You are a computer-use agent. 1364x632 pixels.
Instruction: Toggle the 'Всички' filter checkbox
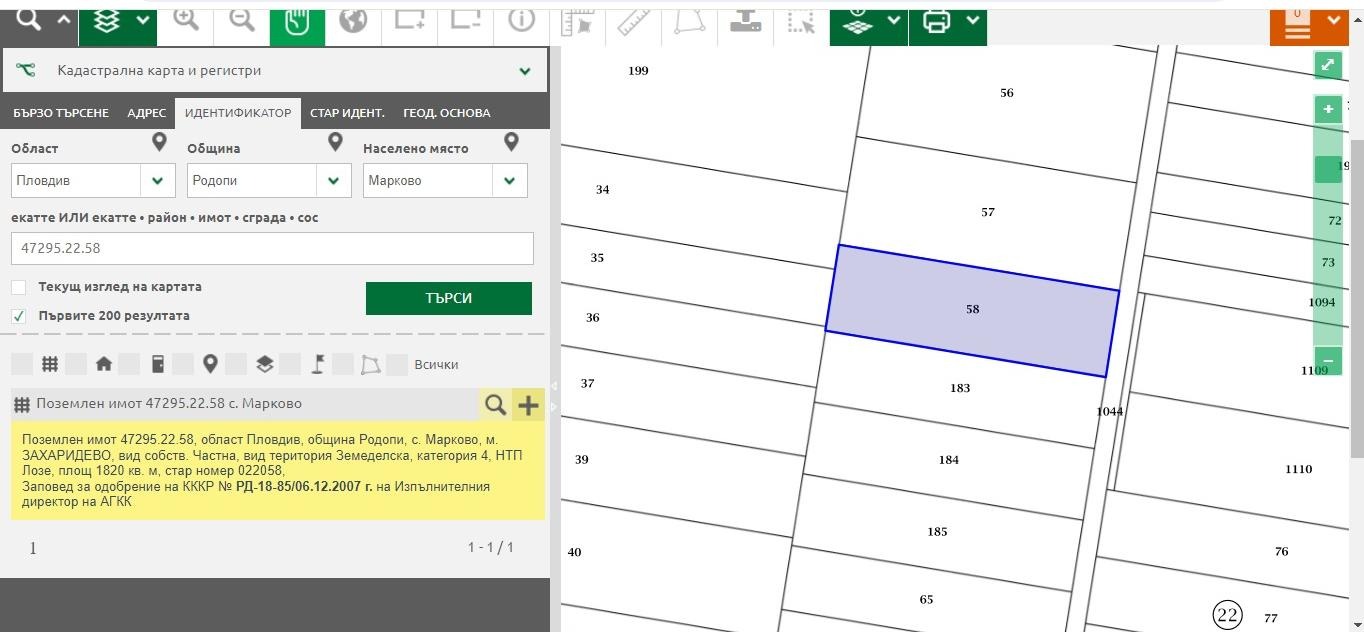point(397,365)
